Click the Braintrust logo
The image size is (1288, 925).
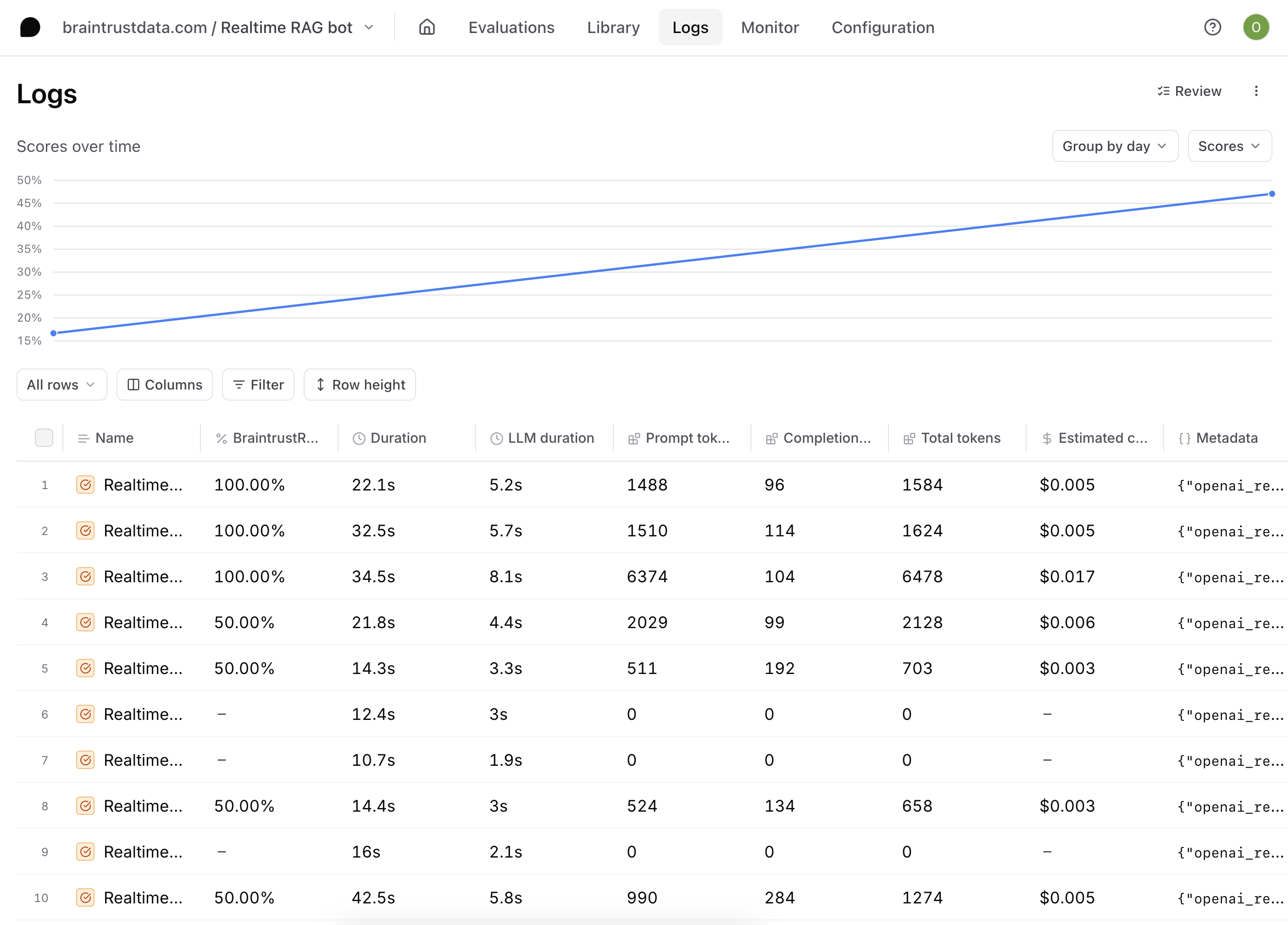coord(31,27)
